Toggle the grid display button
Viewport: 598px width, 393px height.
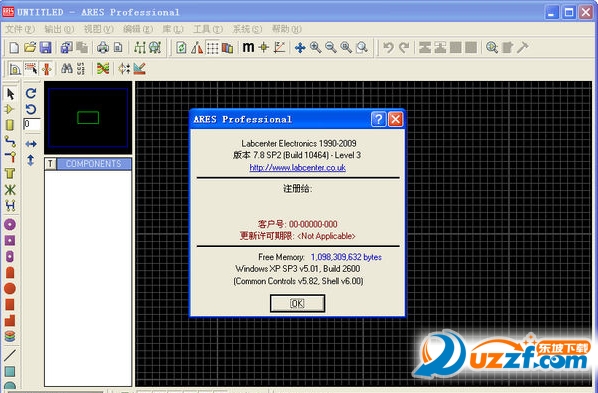point(212,48)
